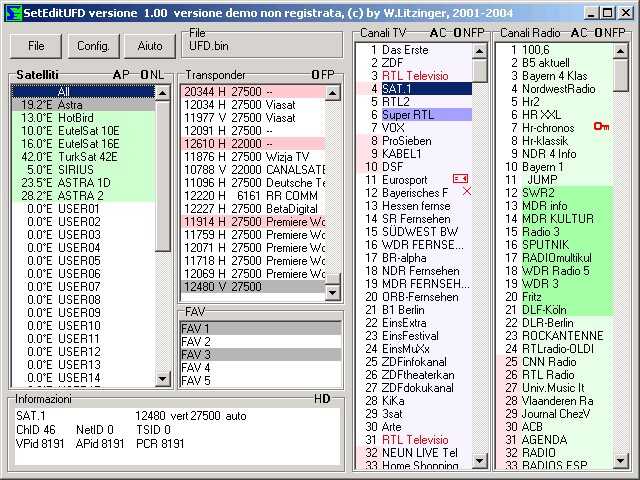Click the red X beside Bayerisches F
Image resolution: width=640 pixels, height=480 pixels.
click(466, 191)
